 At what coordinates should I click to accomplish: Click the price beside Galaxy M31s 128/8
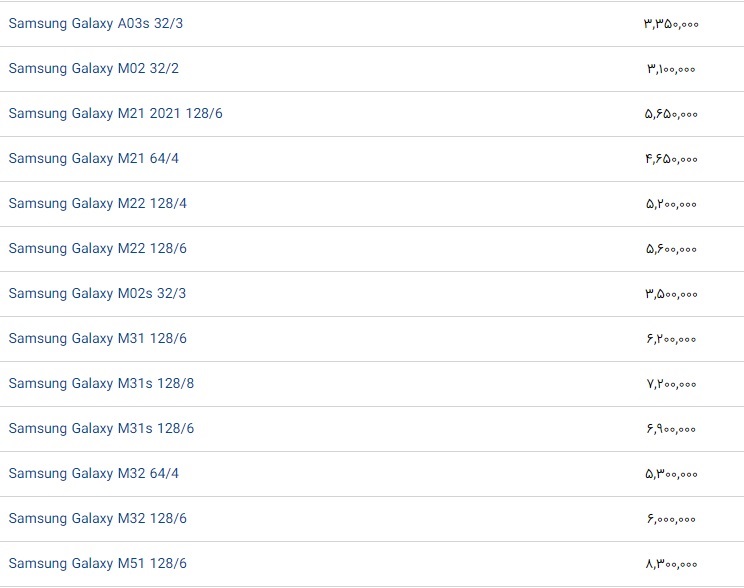point(671,384)
